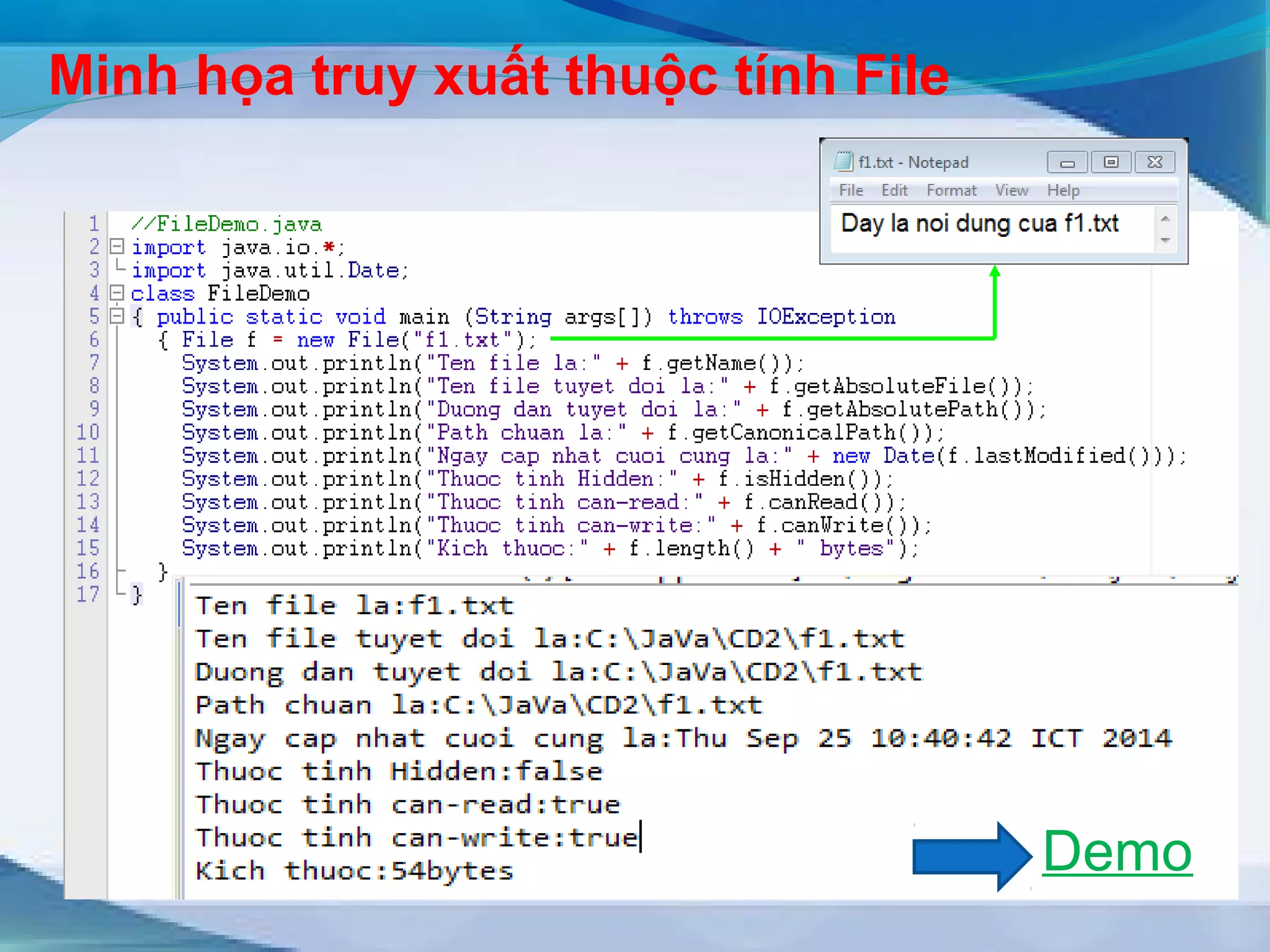Click line number 1 in the gutter
Image resolution: width=1270 pixels, height=952 pixels.
click(94, 224)
